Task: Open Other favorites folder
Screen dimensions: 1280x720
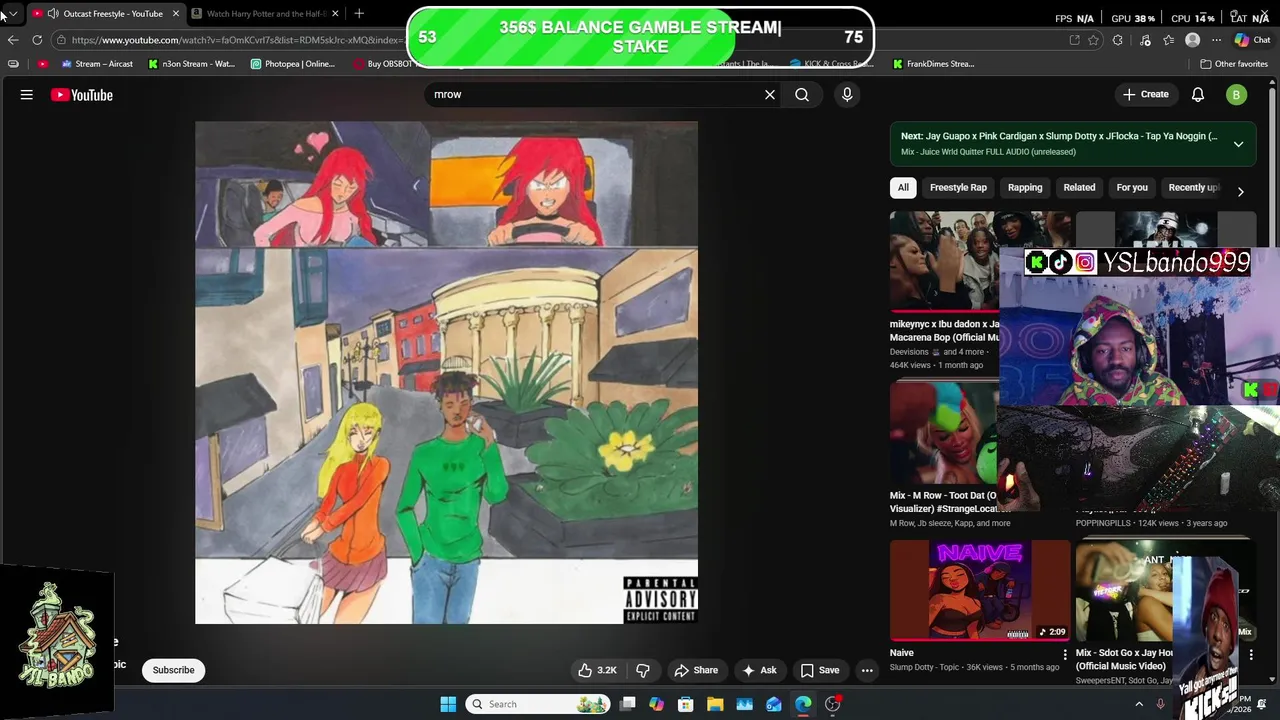Action: tap(1234, 64)
